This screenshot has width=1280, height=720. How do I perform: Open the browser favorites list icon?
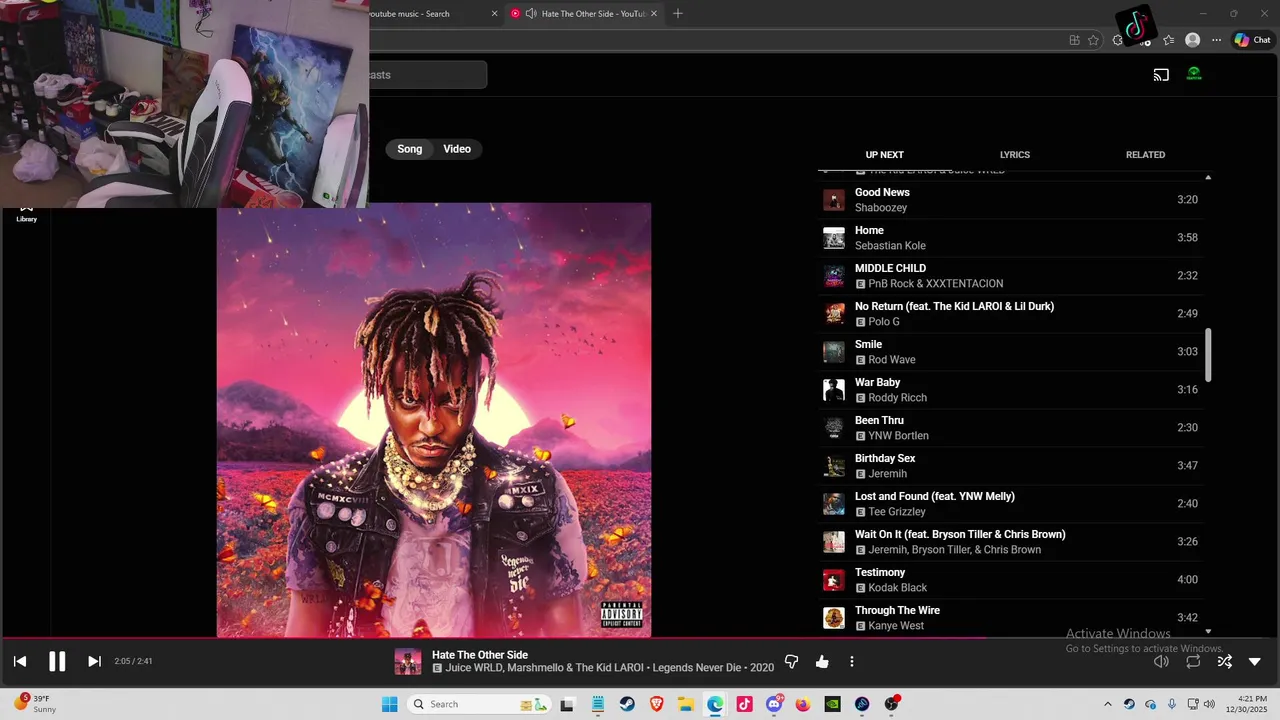point(1168,40)
